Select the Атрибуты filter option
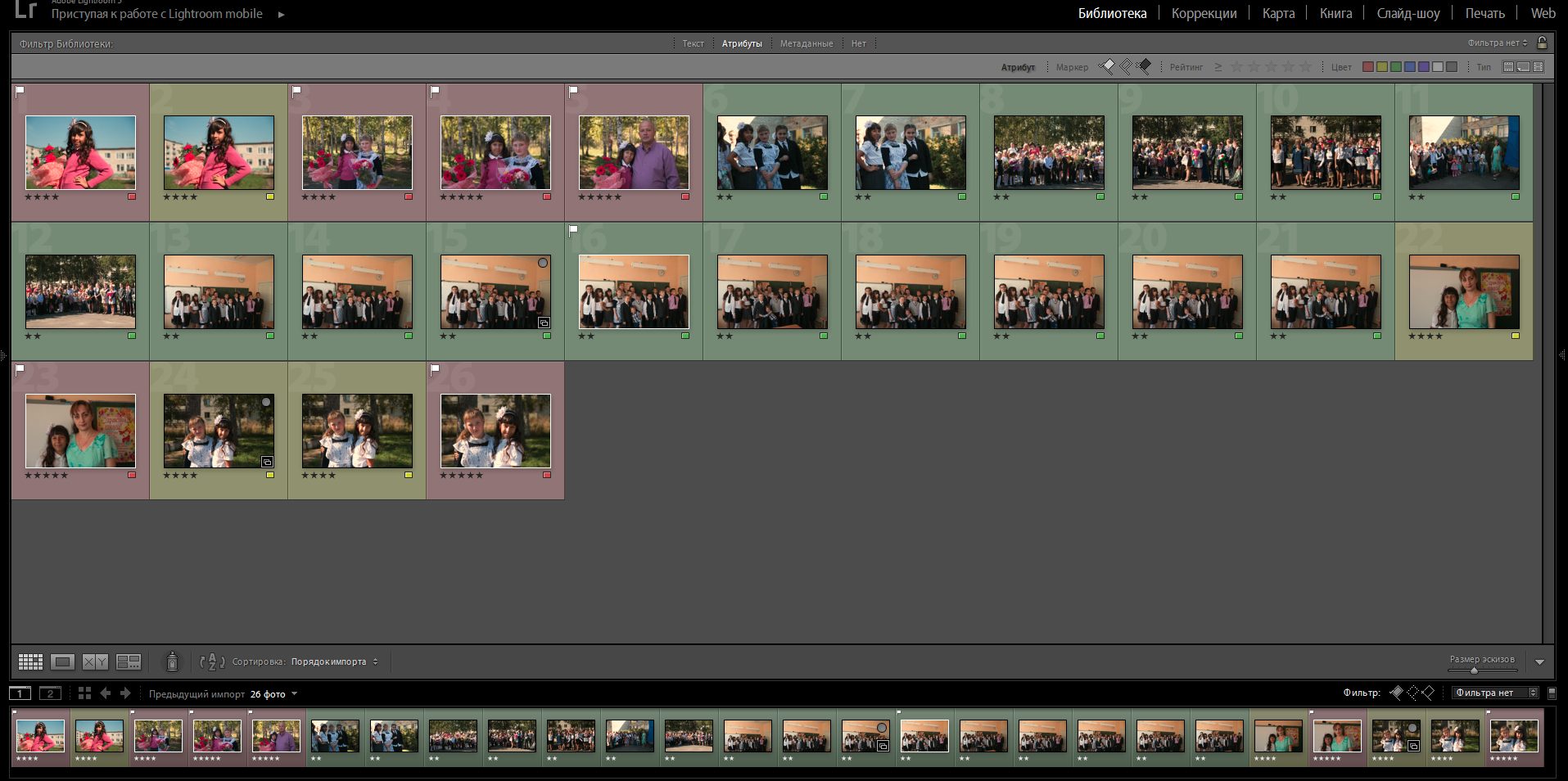This screenshot has height=781, width=1568. (742, 43)
